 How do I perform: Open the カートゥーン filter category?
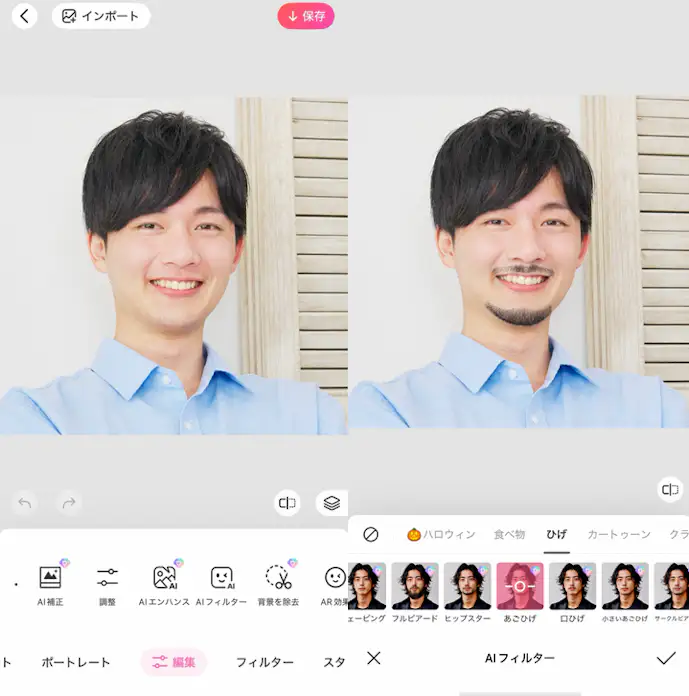619,534
